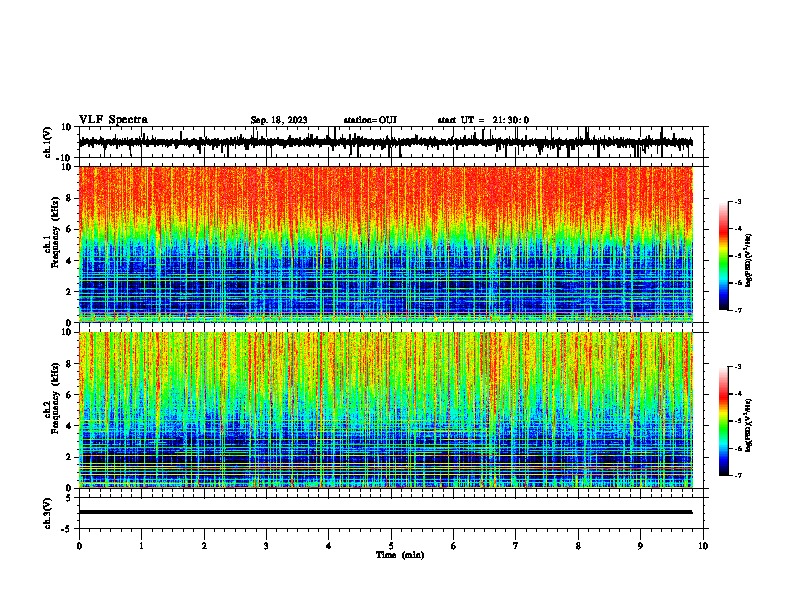Click the ch.1 voltage waveform trace
This screenshot has height=612, width=792.
[x=386, y=142]
